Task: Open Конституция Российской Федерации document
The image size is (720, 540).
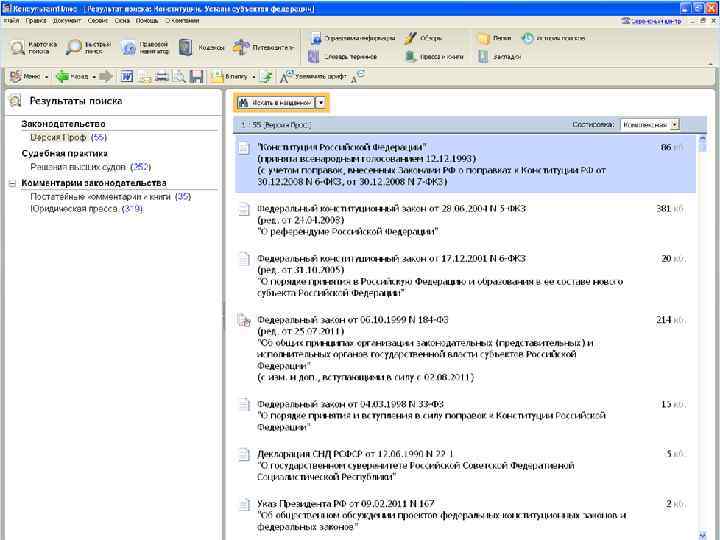Action: click(465, 164)
